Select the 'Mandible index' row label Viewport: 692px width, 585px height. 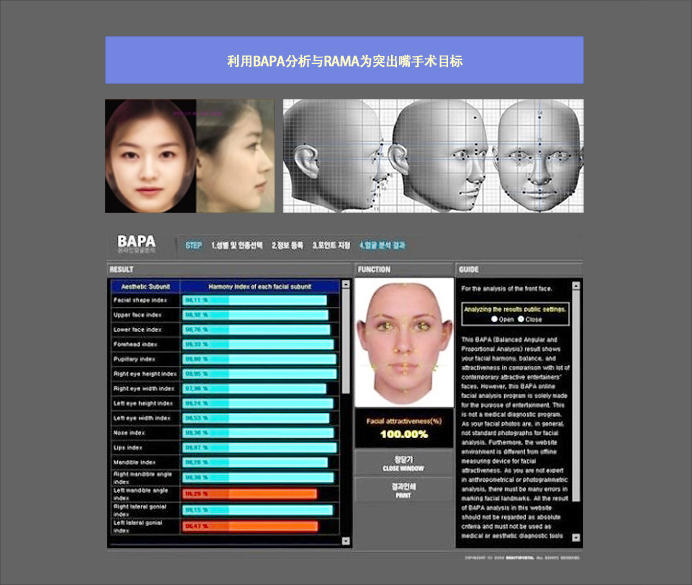(134, 462)
